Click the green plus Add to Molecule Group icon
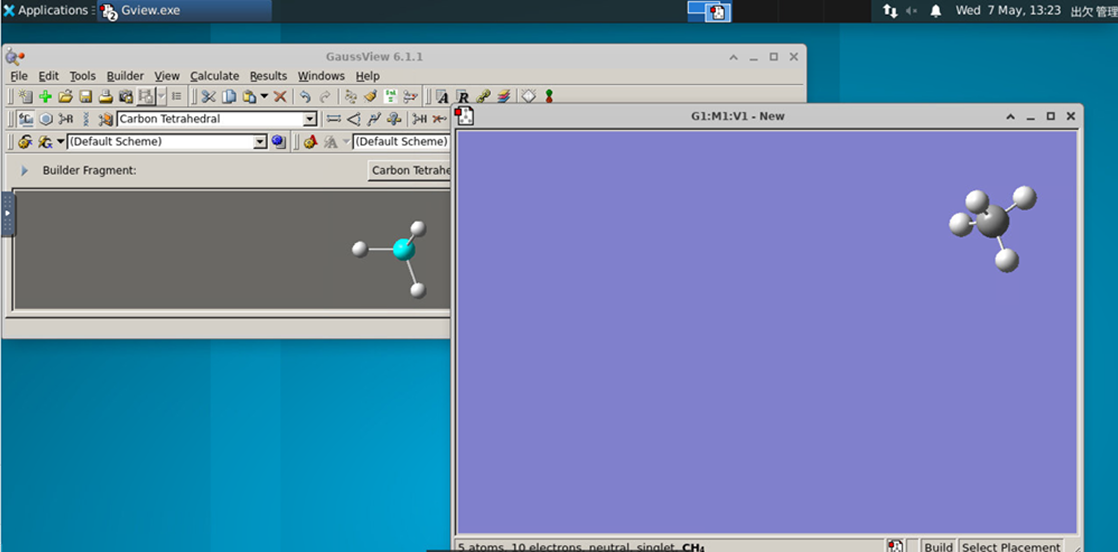Screen dimensions: 1118x552 pyautogui.click(x=46, y=96)
